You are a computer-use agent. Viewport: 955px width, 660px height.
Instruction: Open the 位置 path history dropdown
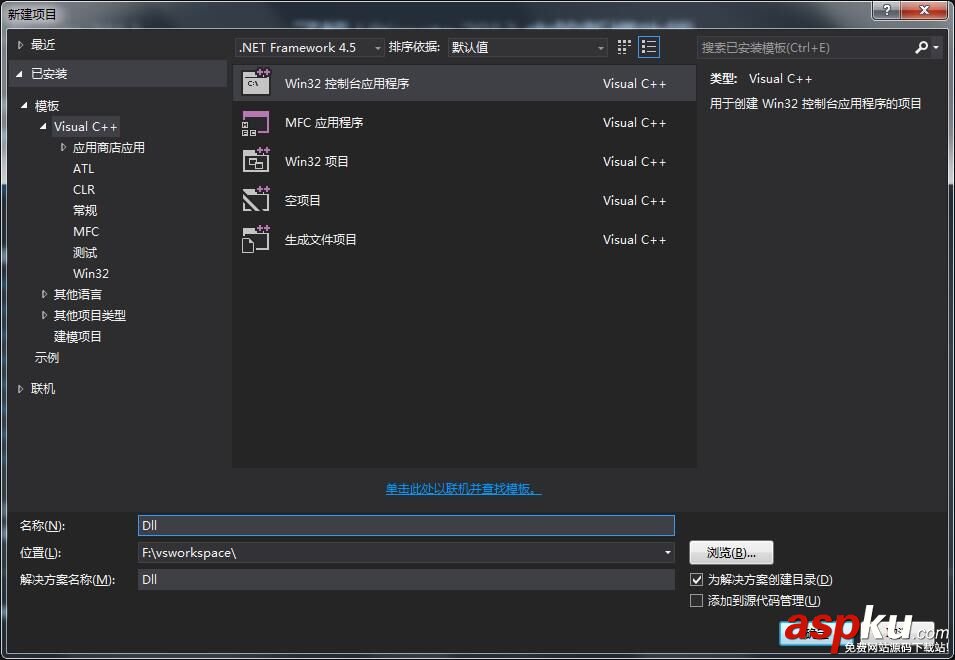click(666, 552)
